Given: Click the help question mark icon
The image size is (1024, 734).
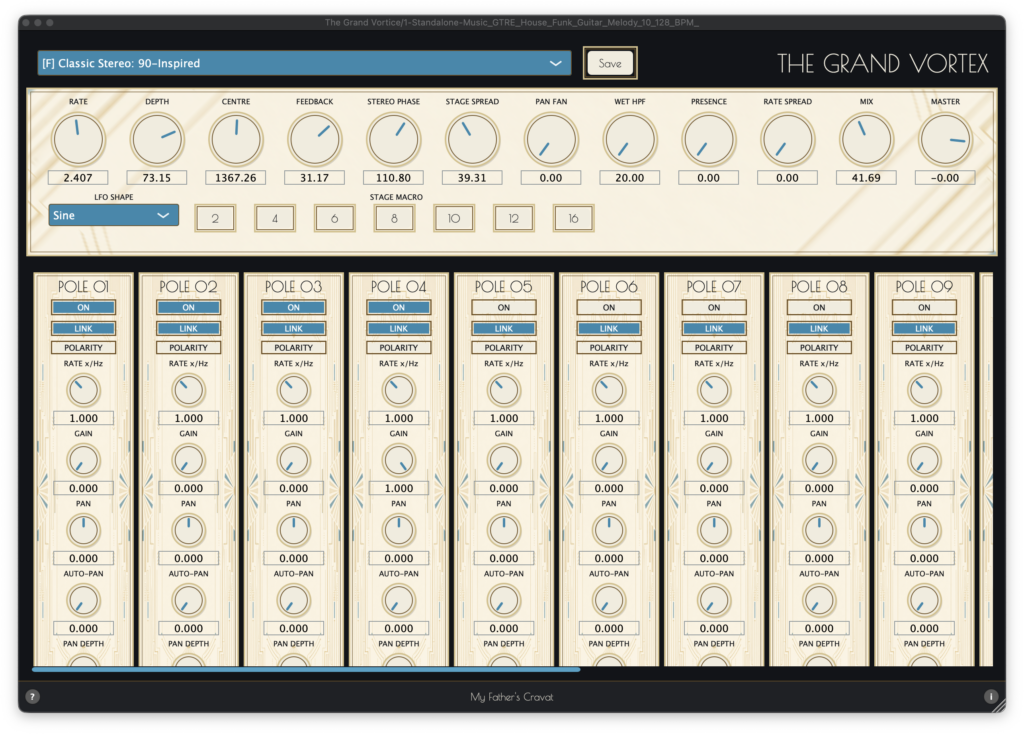Looking at the screenshot, I should [x=32, y=696].
